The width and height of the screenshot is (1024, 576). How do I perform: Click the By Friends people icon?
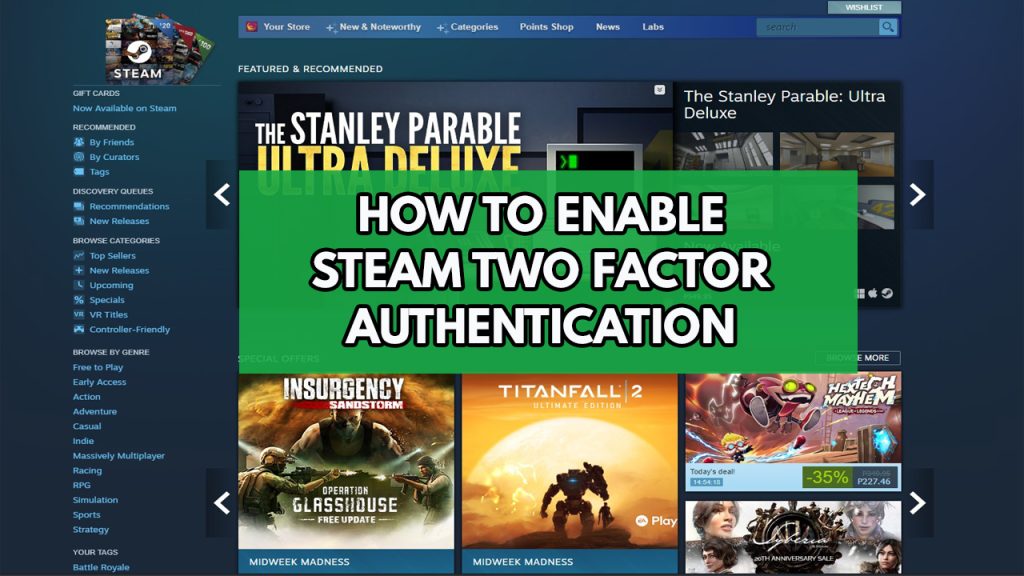click(x=79, y=142)
